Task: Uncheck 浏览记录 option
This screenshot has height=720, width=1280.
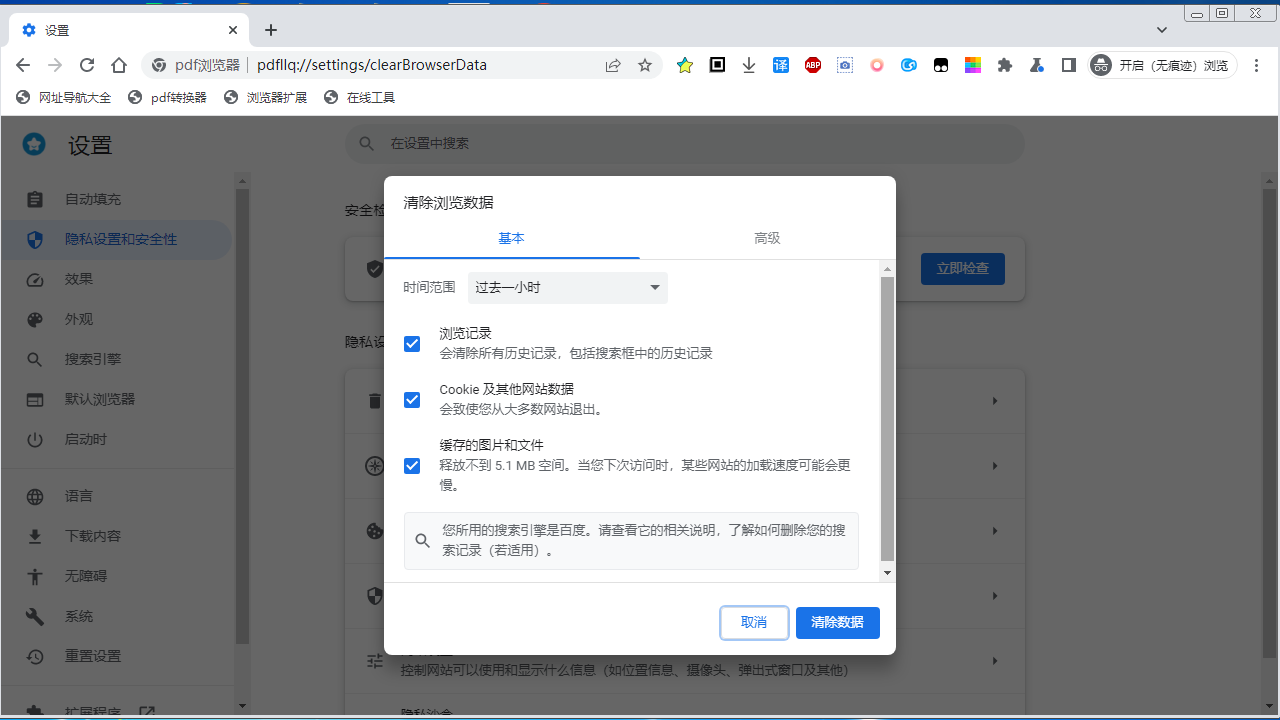Action: [412, 343]
